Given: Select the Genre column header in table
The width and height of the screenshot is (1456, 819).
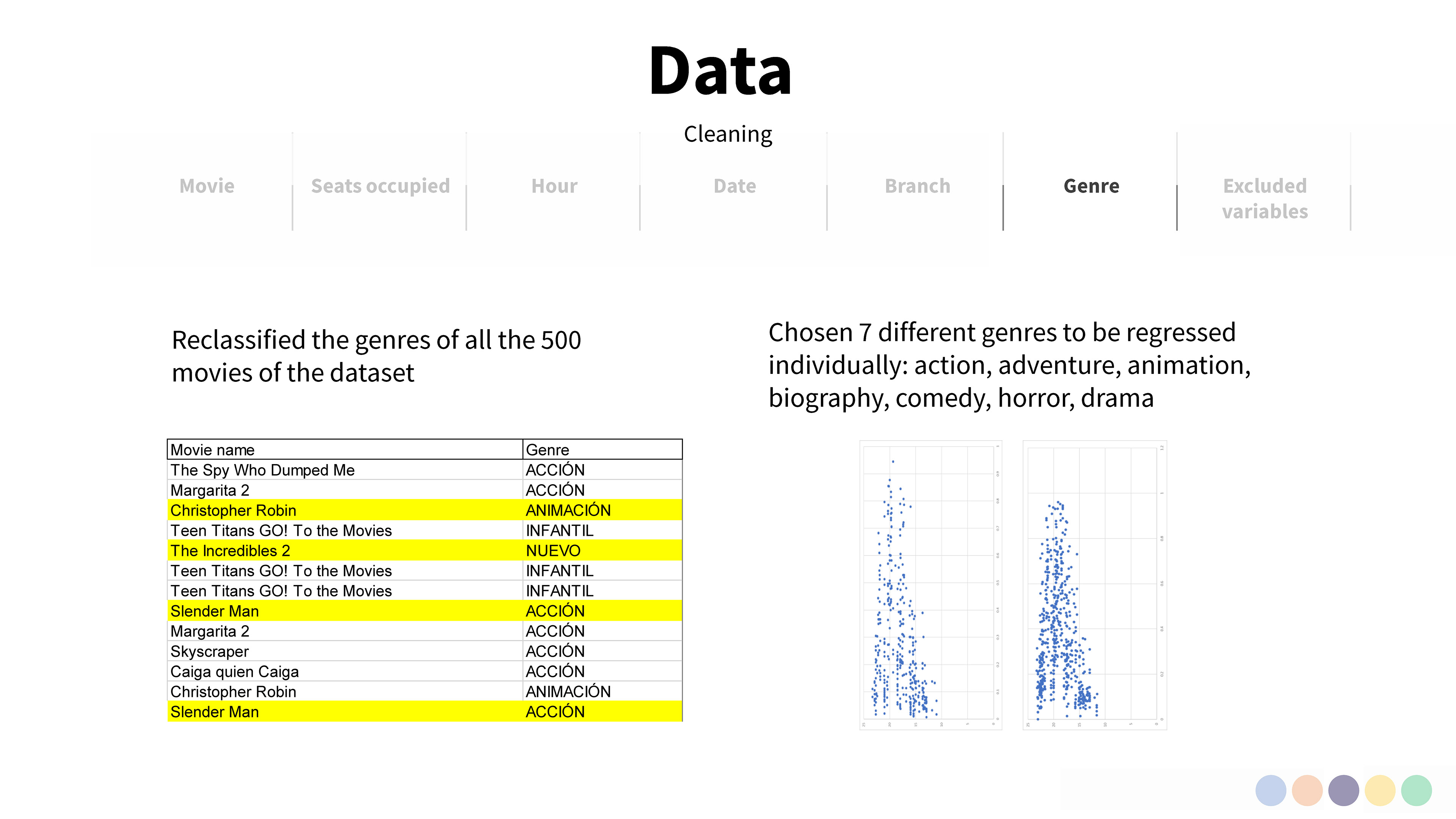Looking at the screenshot, I should 602,449.
